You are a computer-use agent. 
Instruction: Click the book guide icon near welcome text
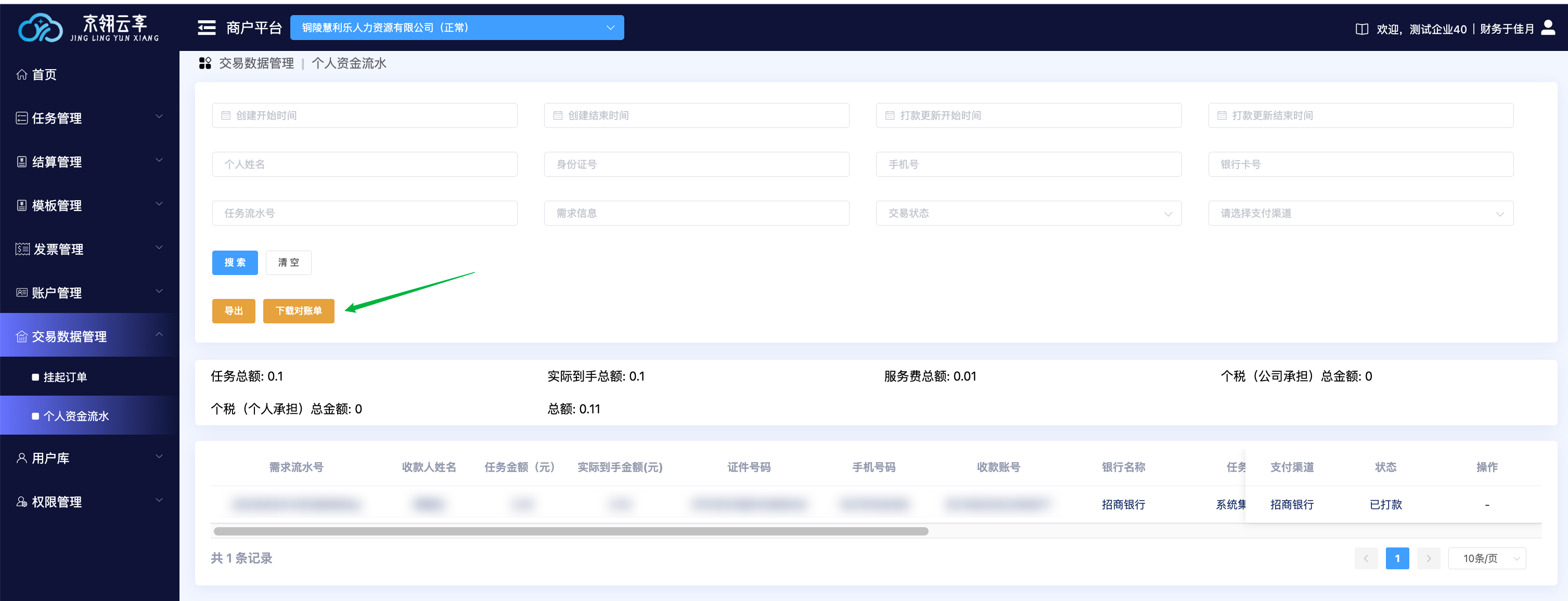[1361, 29]
